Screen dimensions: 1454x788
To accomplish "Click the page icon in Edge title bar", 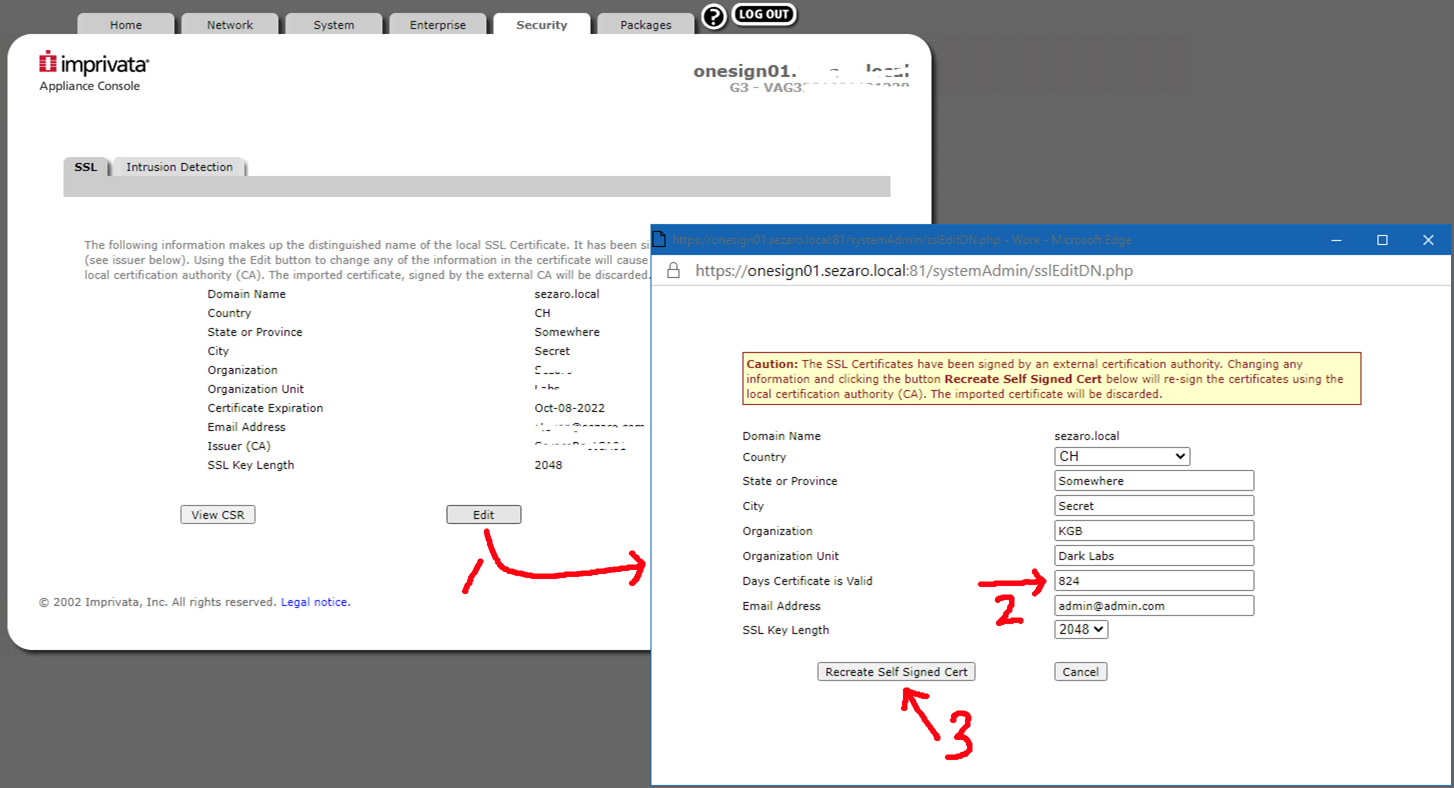I will (x=660, y=240).
